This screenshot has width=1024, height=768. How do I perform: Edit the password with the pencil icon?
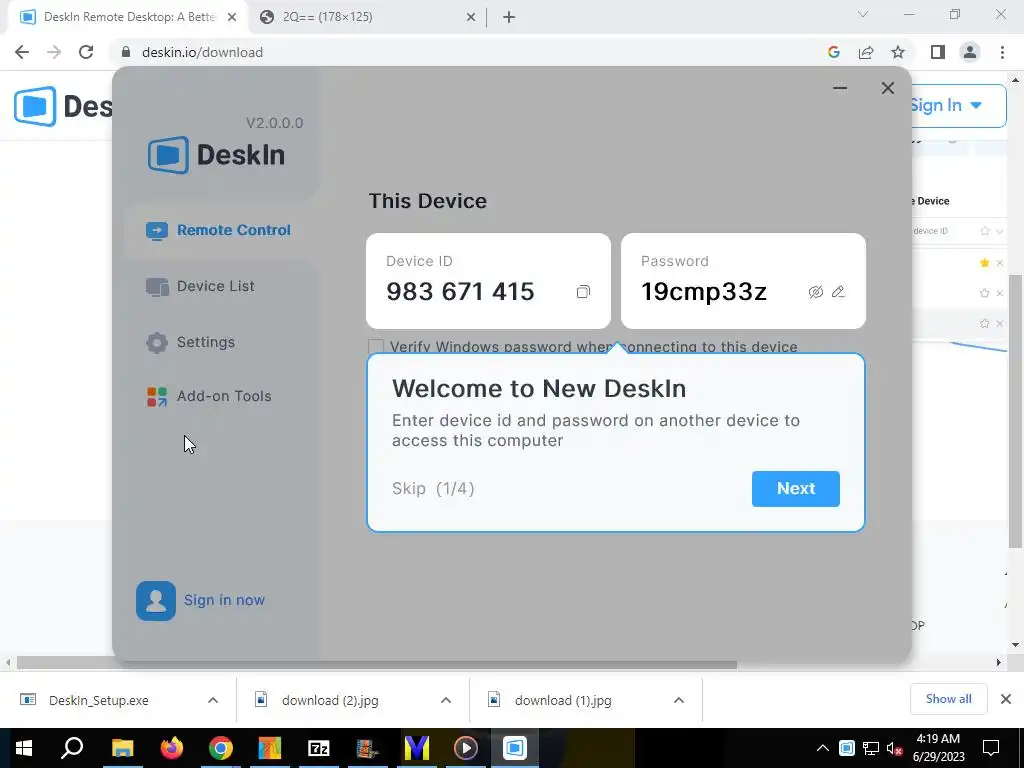coord(839,292)
